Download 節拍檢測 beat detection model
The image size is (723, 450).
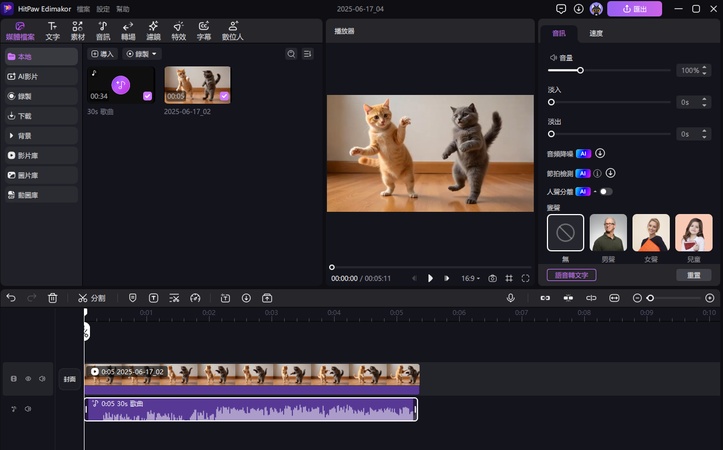click(x=610, y=173)
